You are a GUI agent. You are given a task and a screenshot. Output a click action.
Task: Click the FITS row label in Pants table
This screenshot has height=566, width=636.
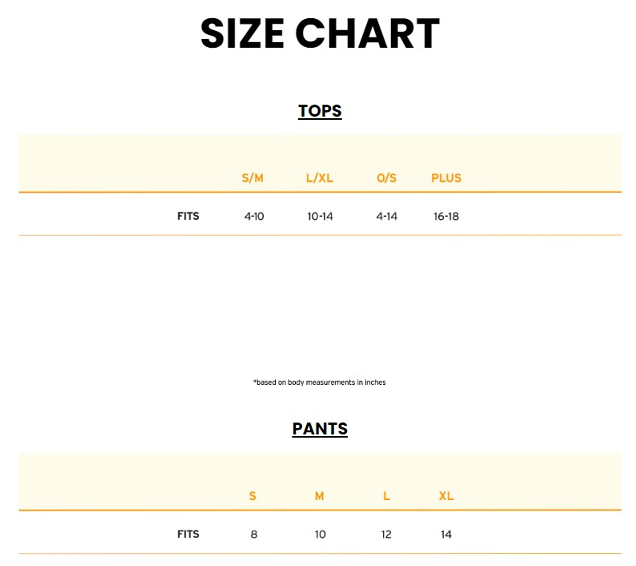pyautogui.click(x=188, y=534)
